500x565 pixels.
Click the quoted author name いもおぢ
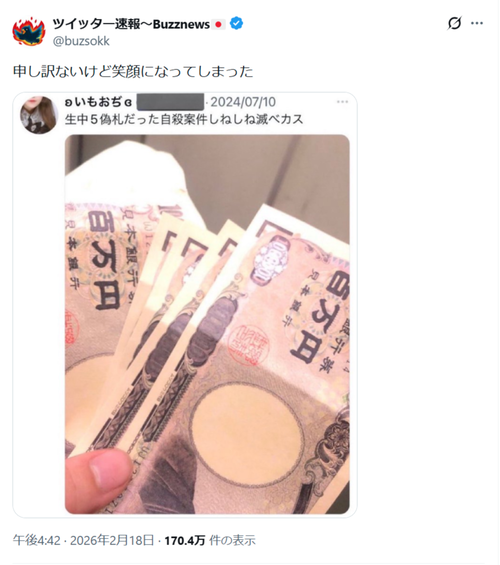(98, 102)
